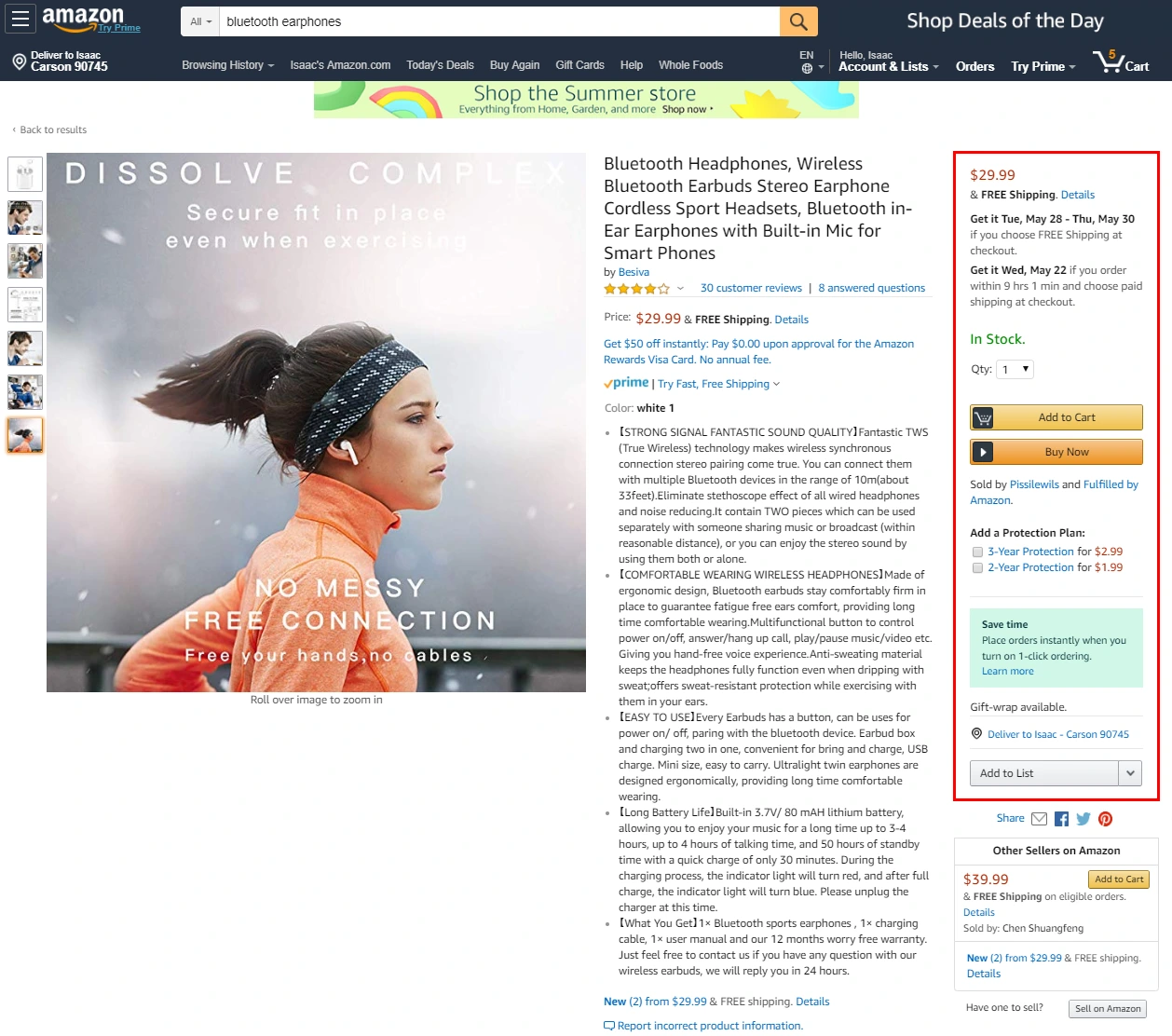
Task: Open Pissilewils seller link
Action: [x=1034, y=484]
